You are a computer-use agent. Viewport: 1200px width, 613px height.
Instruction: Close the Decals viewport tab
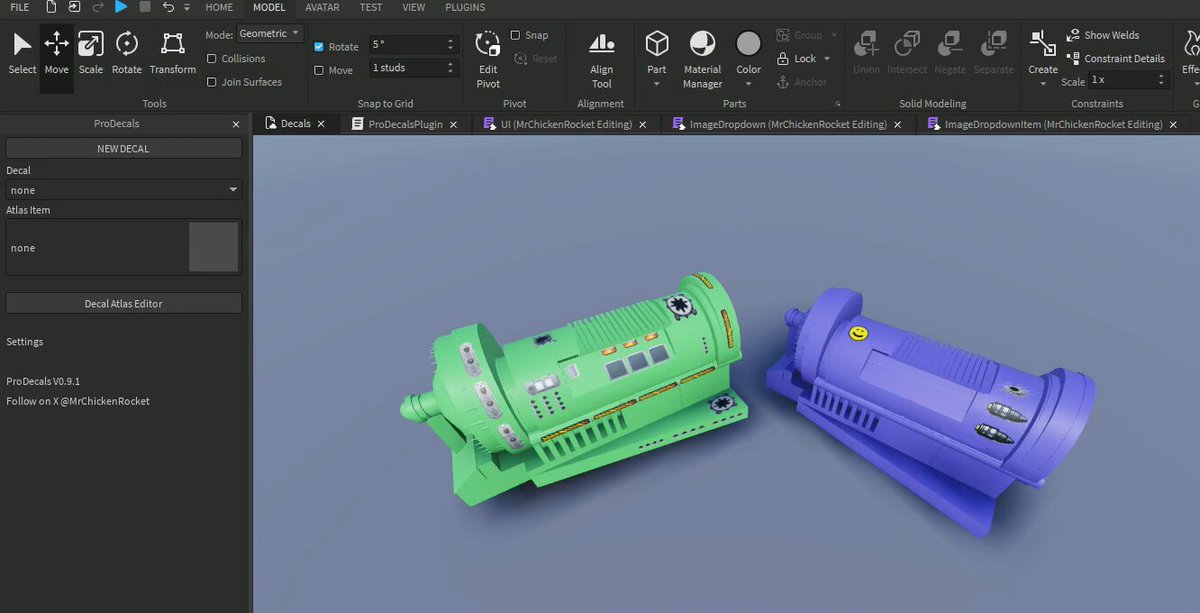[x=322, y=124]
